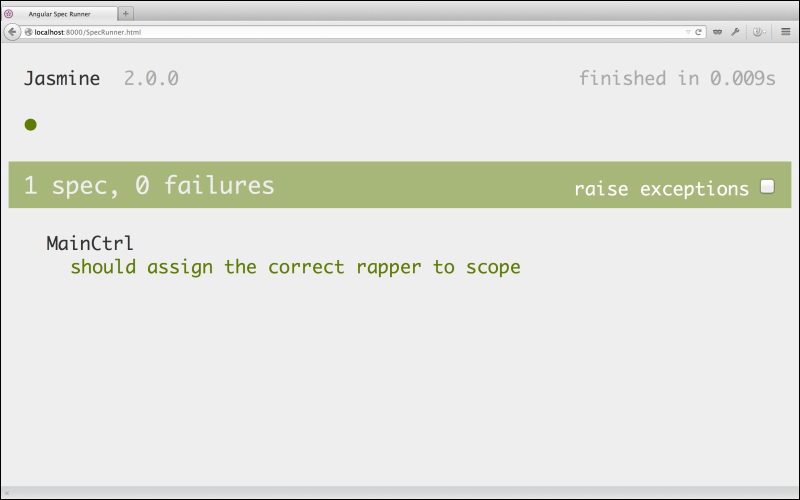Expand the Firebug icon dropdown arrow

(765, 32)
